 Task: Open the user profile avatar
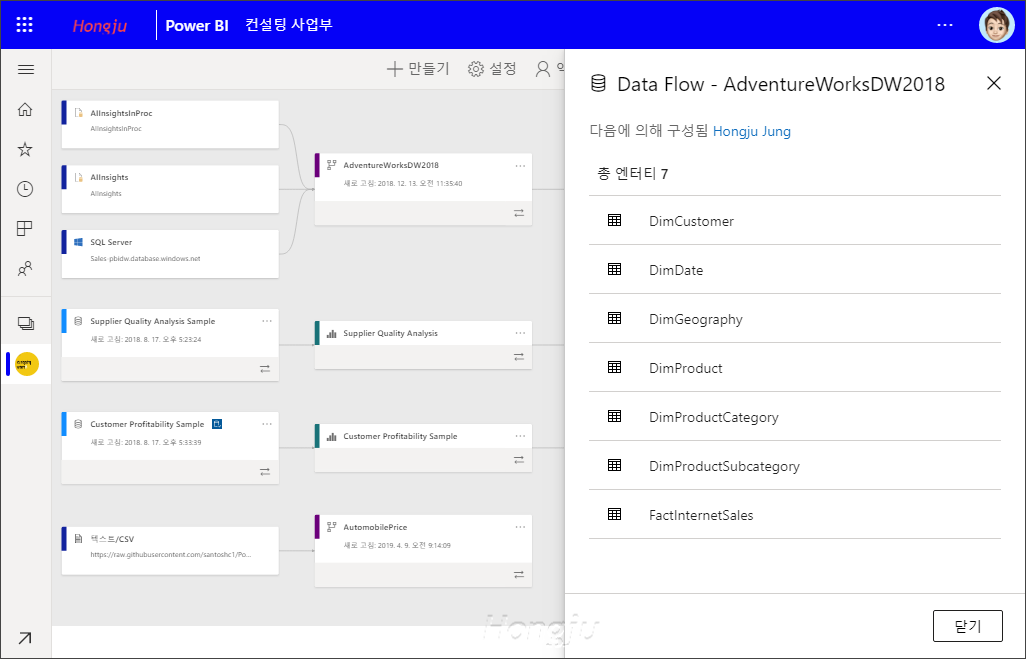pyautogui.click(x=997, y=25)
